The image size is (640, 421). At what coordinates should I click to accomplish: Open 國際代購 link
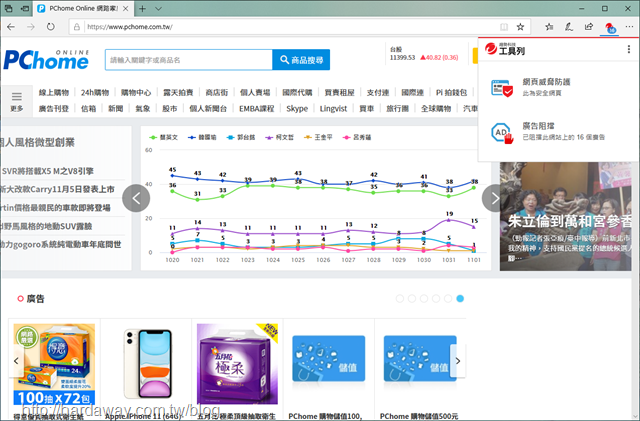[x=297, y=93]
